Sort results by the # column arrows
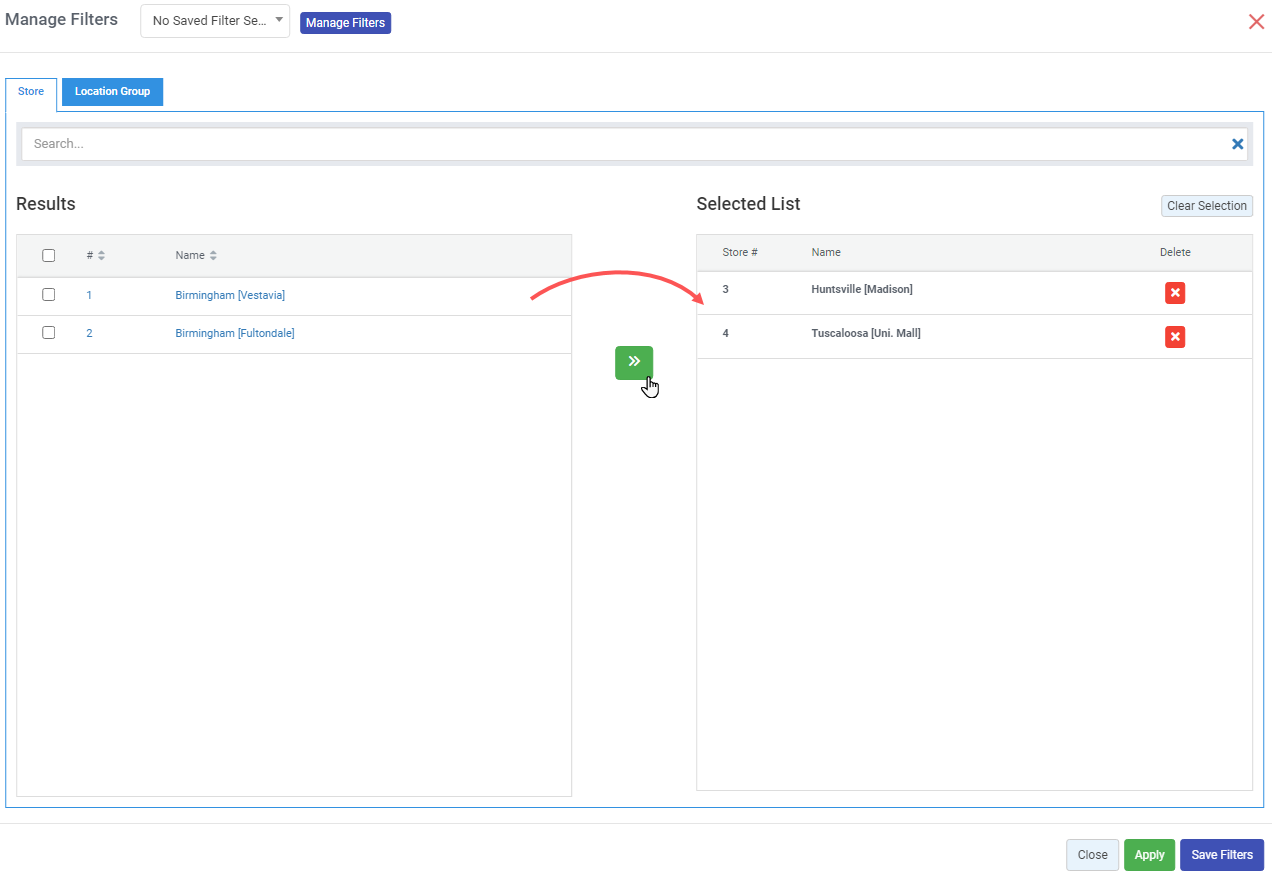The height and width of the screenshot is (876, 1272). pos(101,256)
